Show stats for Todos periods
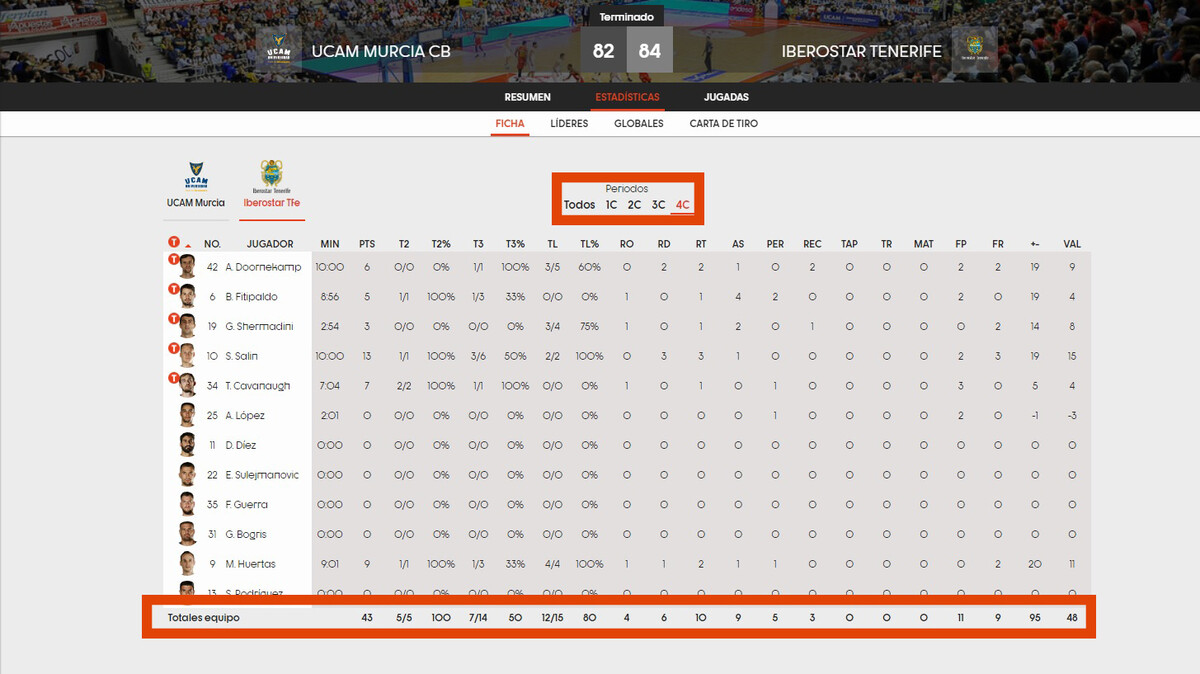The height and width of the screenshot is (674, 1200). pos(579,205)
